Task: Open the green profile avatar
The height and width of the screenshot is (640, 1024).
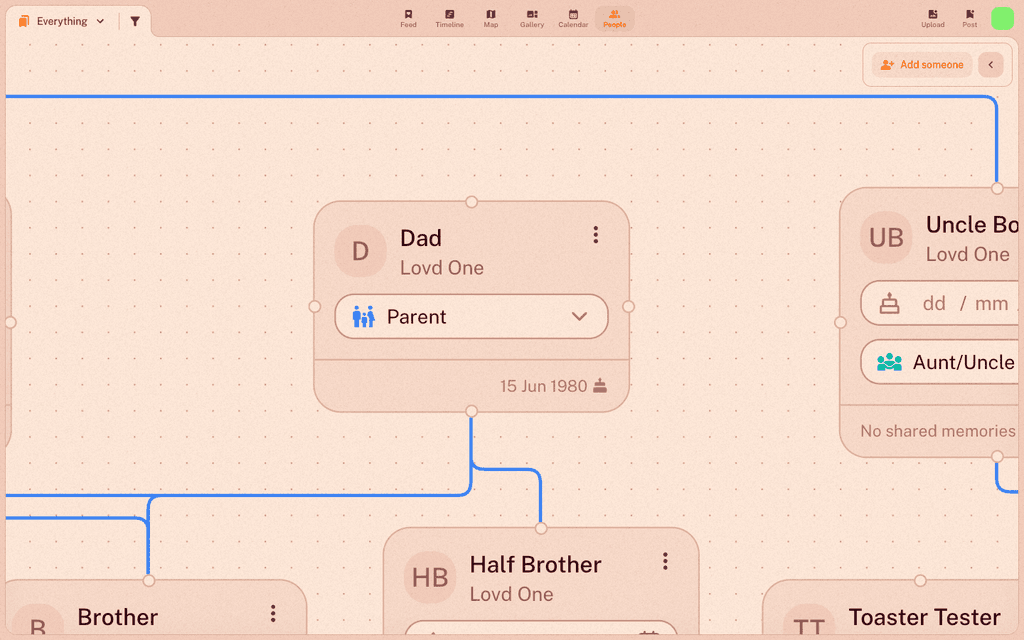Action: point(1002,19)
